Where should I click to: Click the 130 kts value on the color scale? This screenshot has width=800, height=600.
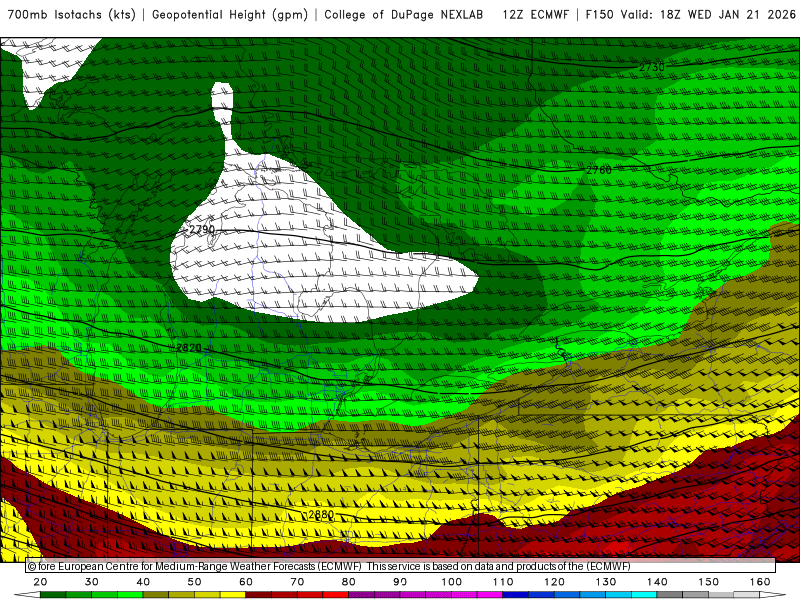606,582
